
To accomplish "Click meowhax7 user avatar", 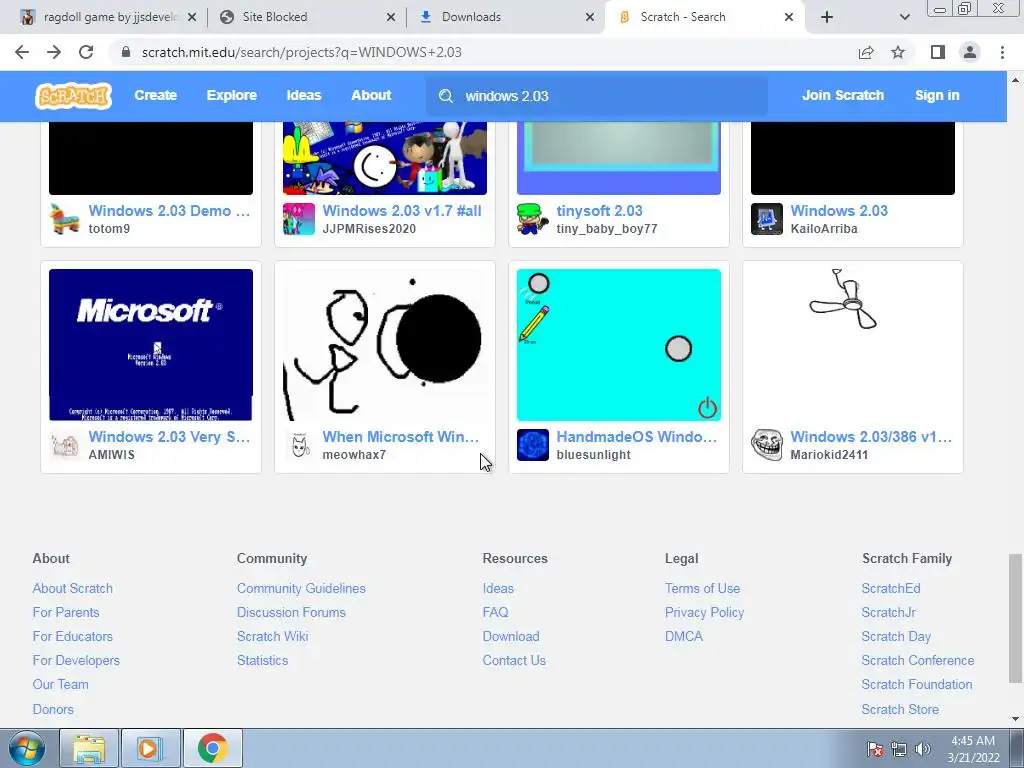I will 298,445.
